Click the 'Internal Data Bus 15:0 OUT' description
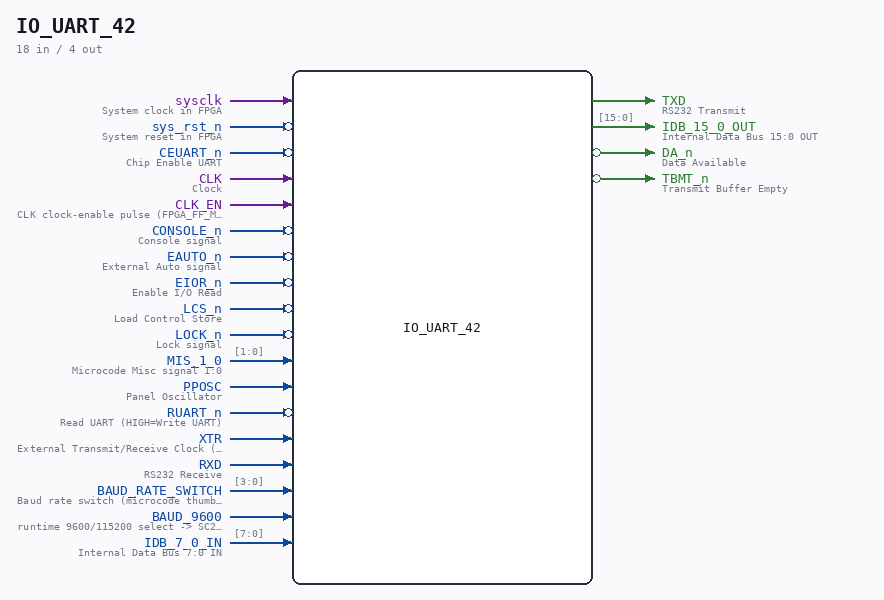 click(x=740, y=136)
